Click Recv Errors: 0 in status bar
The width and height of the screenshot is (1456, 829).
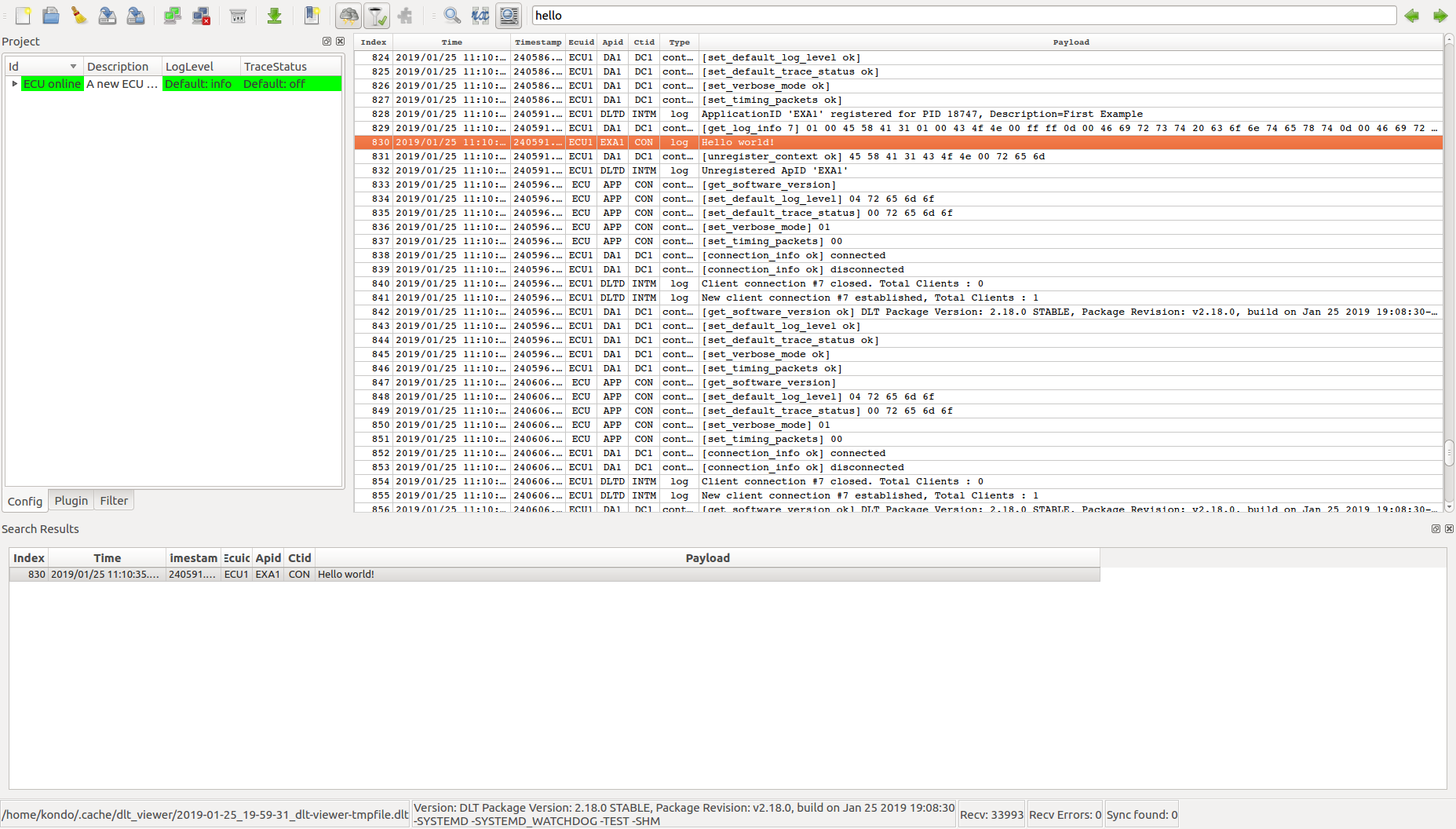coord(1065,815)
